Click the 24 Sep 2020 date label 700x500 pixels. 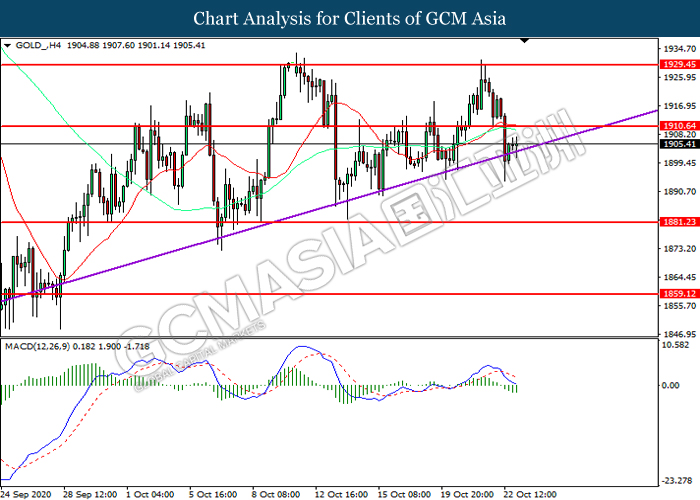click(26, 494)
